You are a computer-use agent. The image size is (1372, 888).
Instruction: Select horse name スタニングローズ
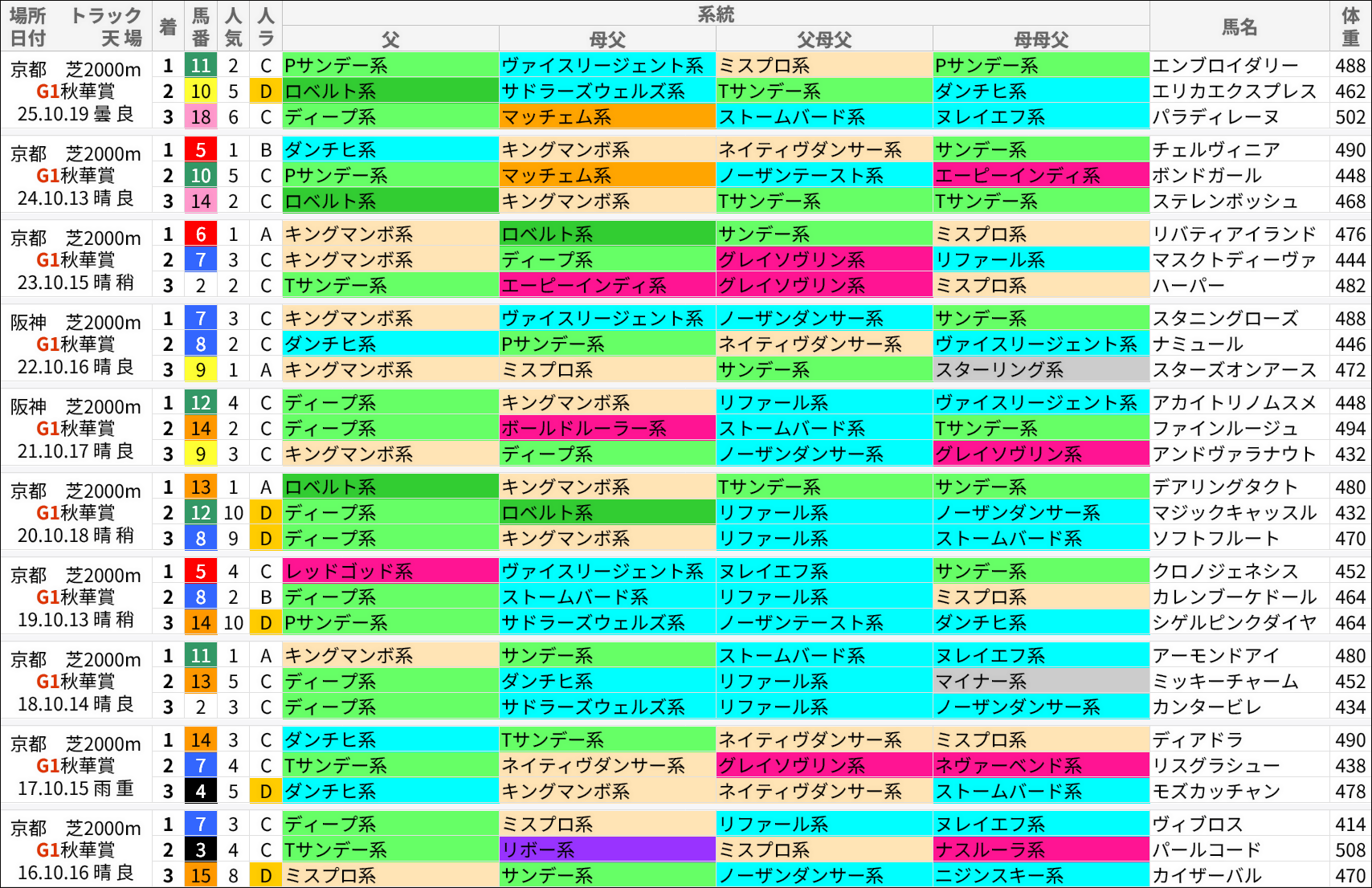[1225, 319]
